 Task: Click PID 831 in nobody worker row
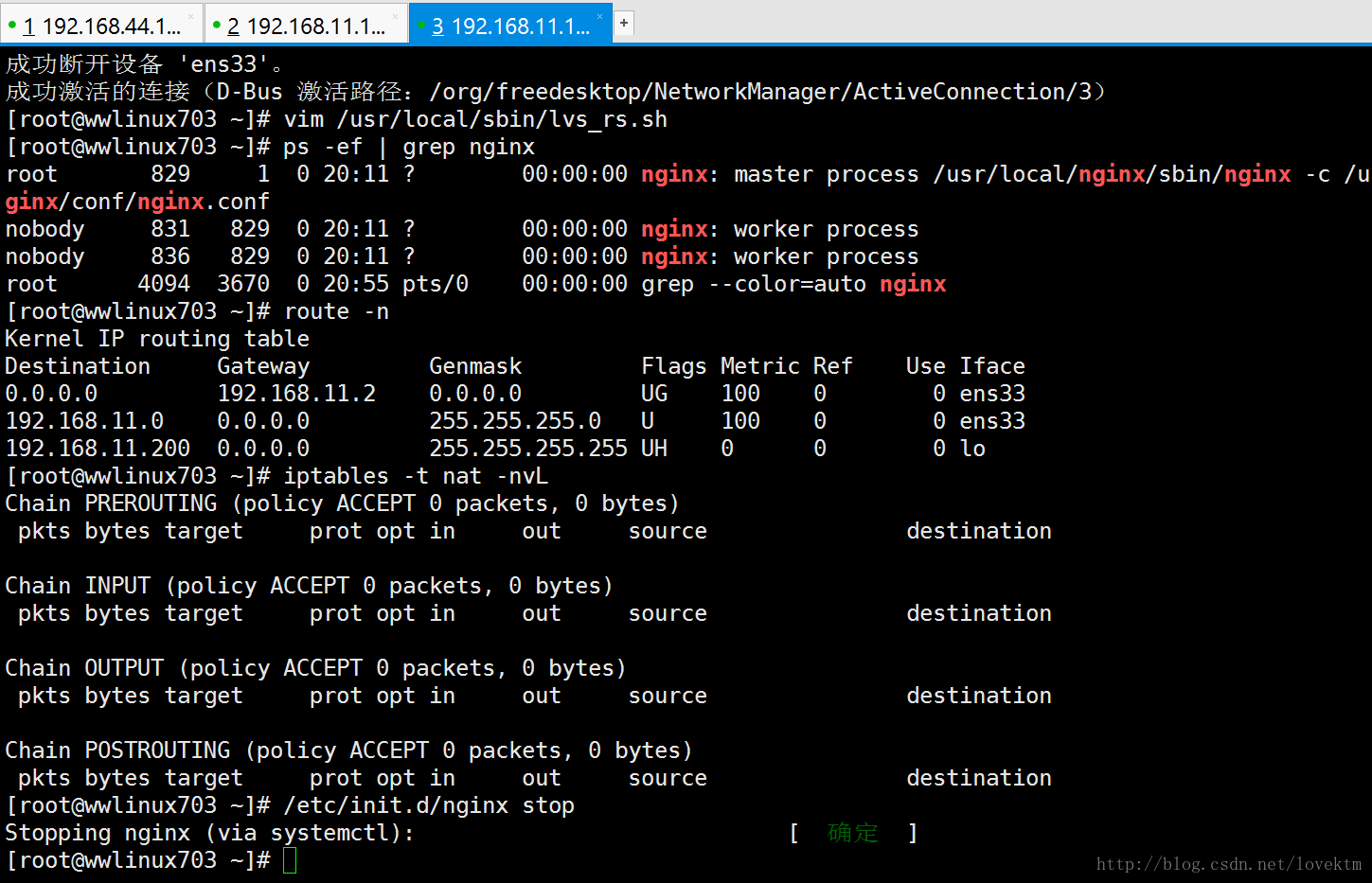click(x=170, y=229)
